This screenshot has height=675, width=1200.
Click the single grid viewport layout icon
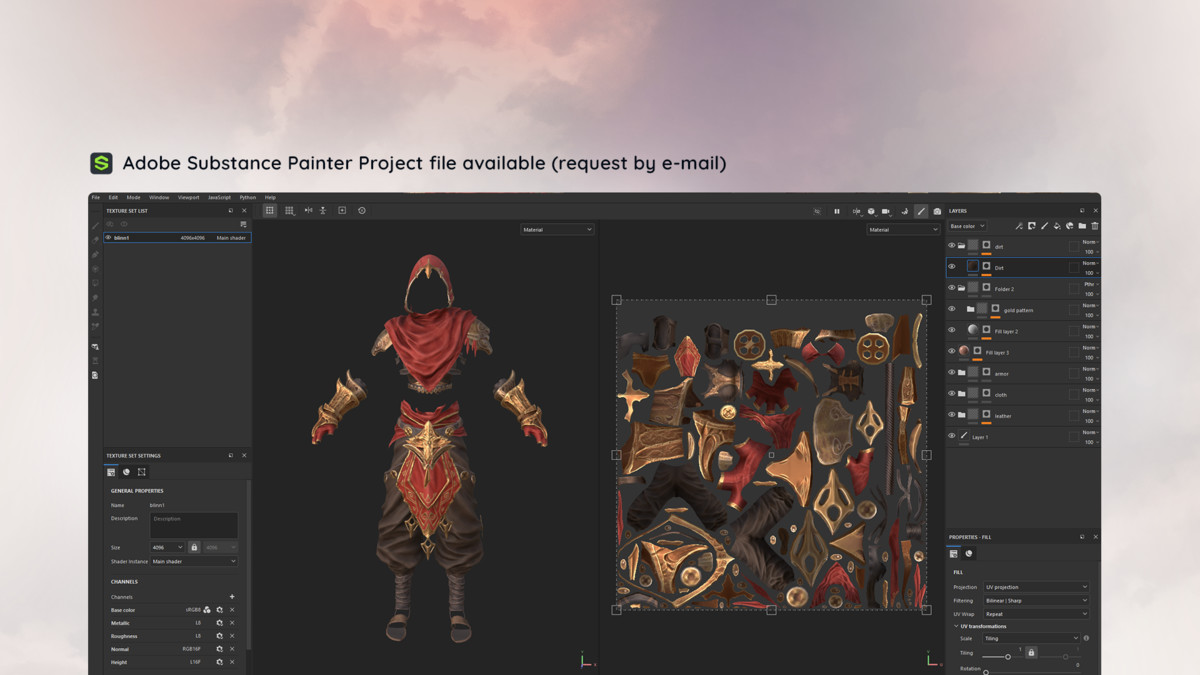pos(270,210)
